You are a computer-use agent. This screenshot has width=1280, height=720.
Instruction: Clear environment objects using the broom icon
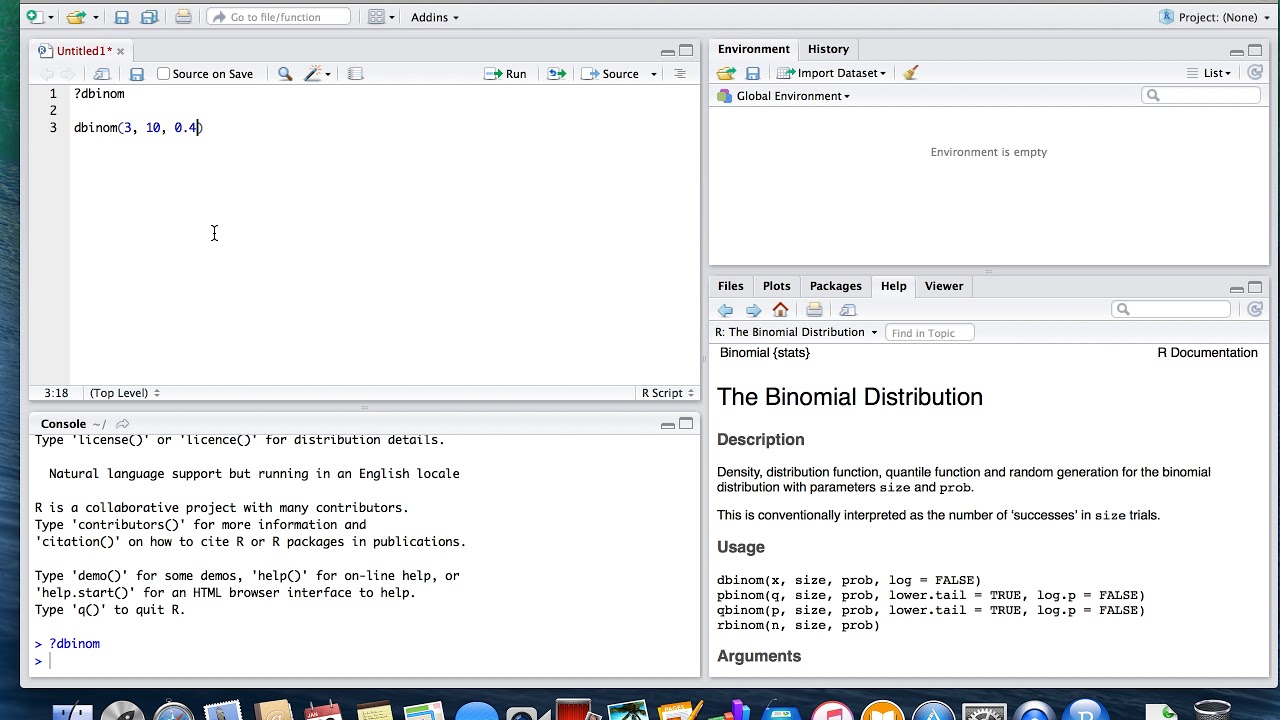click(910, 73)
